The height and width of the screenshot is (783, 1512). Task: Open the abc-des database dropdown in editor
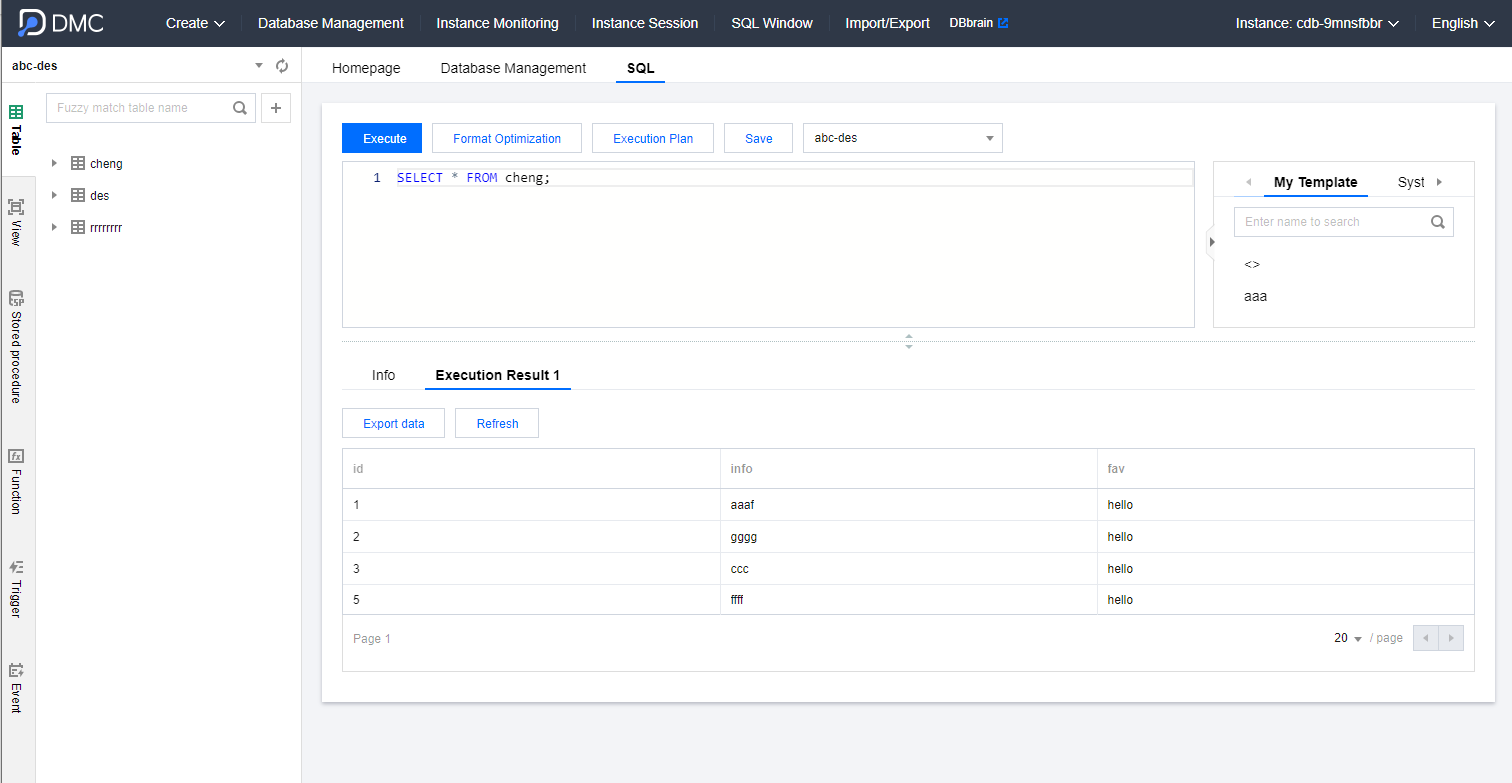tap(902, 138)
